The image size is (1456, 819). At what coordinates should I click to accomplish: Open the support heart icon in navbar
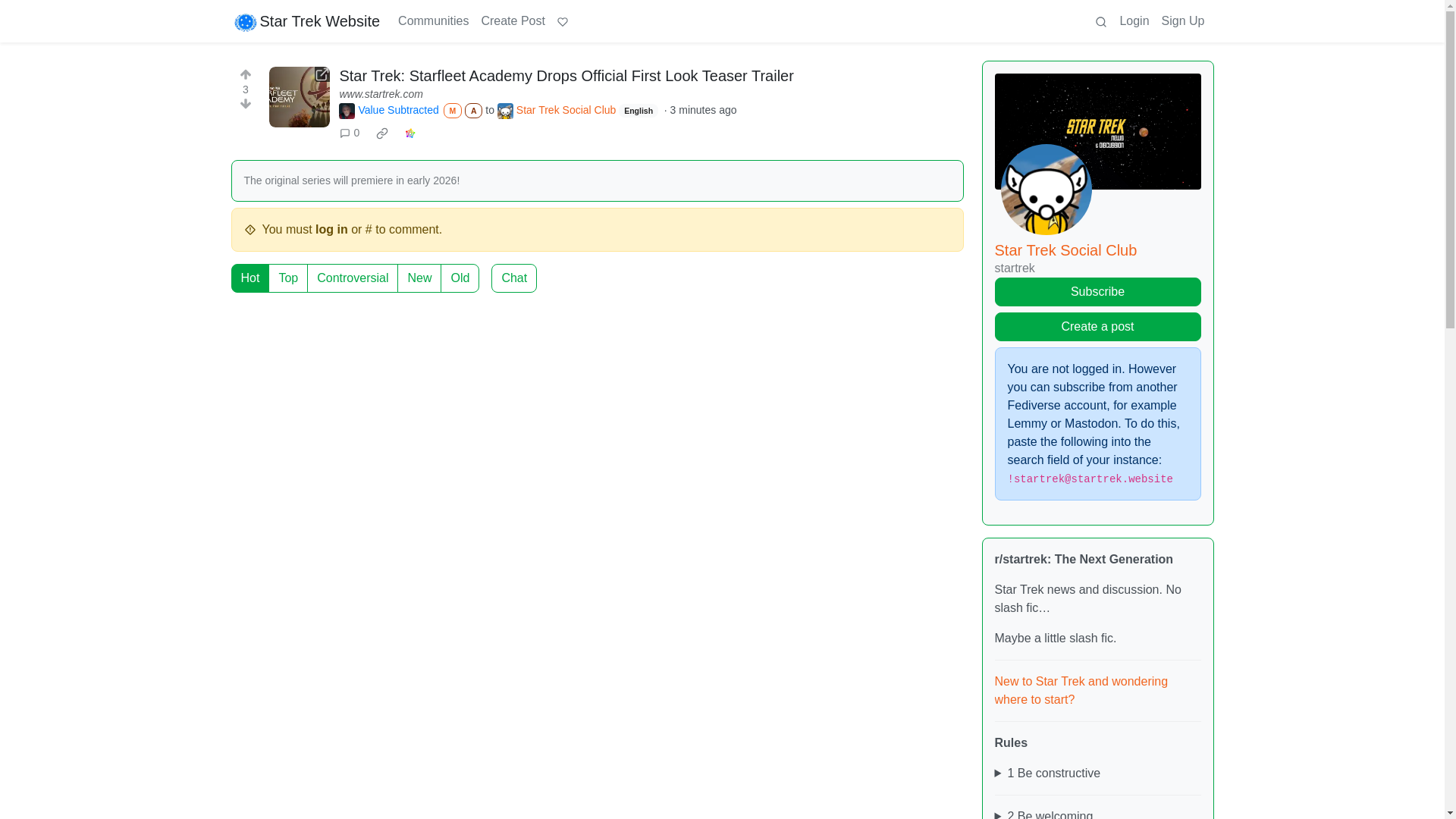563,22
